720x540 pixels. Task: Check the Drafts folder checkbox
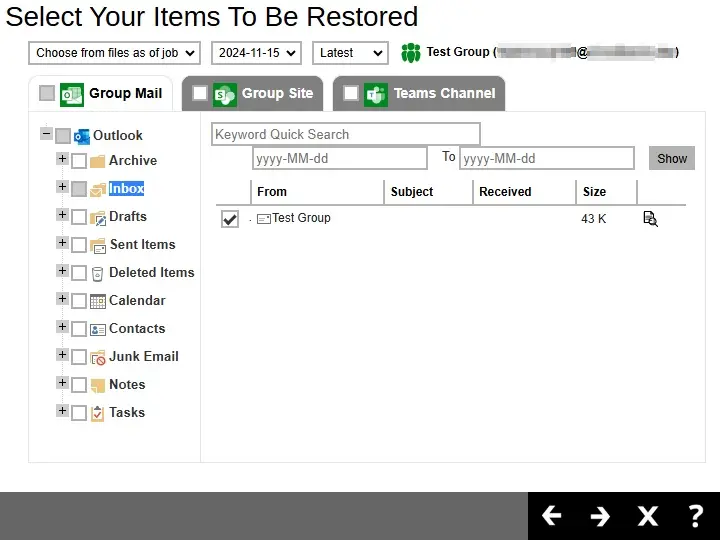point(79,217)
